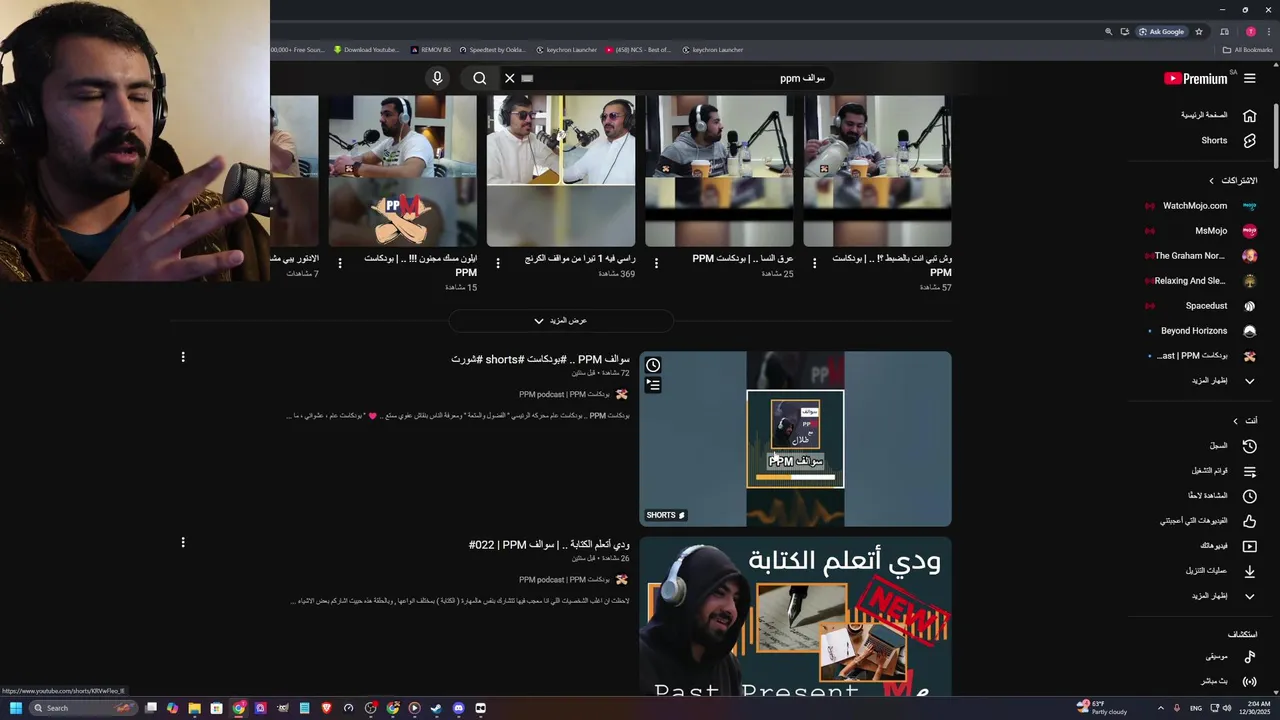The height and width of the screenshot is (720, 1280).
Task: Open WatchMojo.com subscription channel
Action: (1194, 206)
